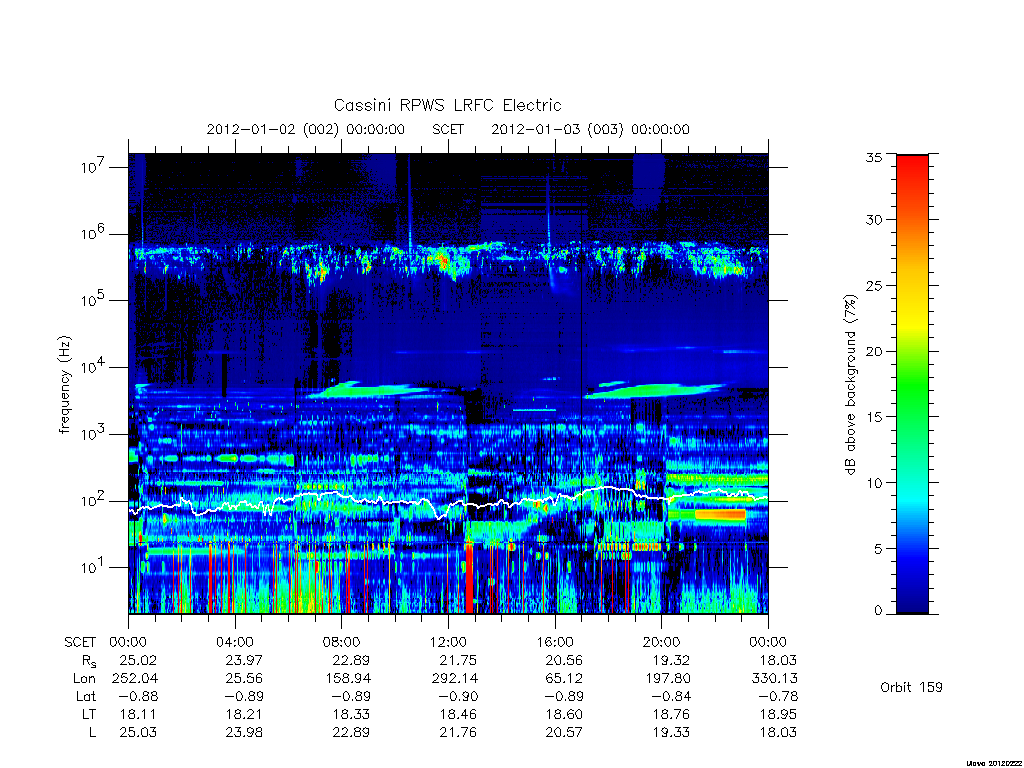Click the SCET 08:00 time tick label

[x=341, y=642]
